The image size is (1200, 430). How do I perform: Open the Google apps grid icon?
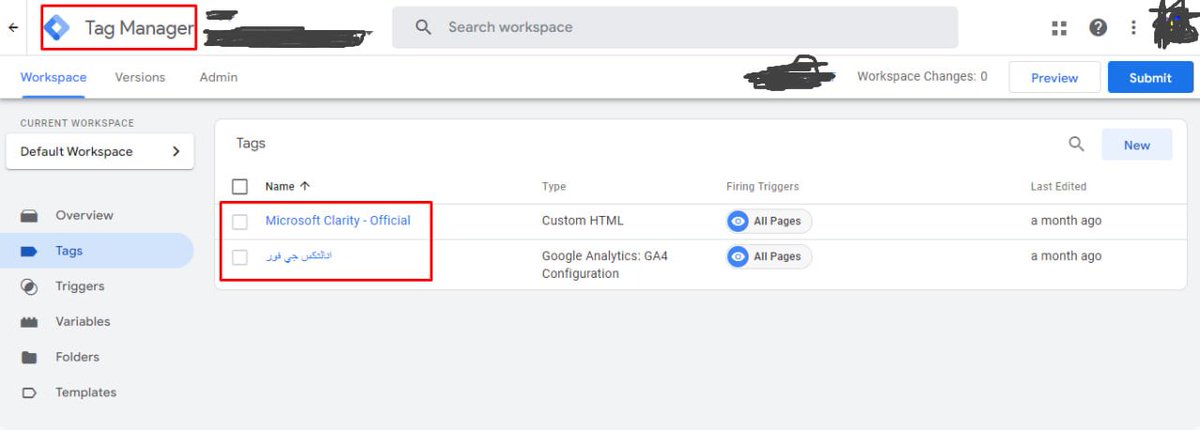(1060, 28)
